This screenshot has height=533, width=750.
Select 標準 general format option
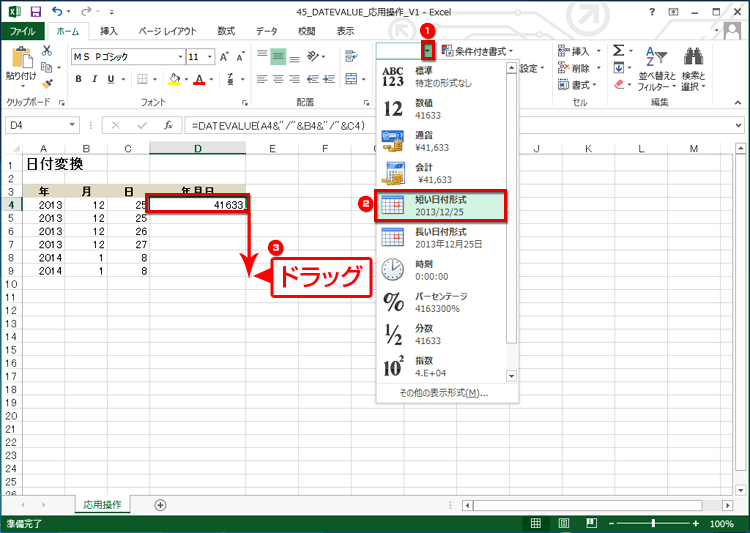(441, 77)
